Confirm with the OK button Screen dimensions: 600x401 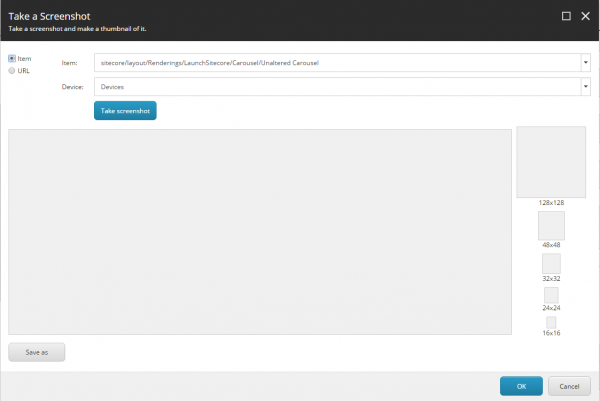tap(521, 386)
